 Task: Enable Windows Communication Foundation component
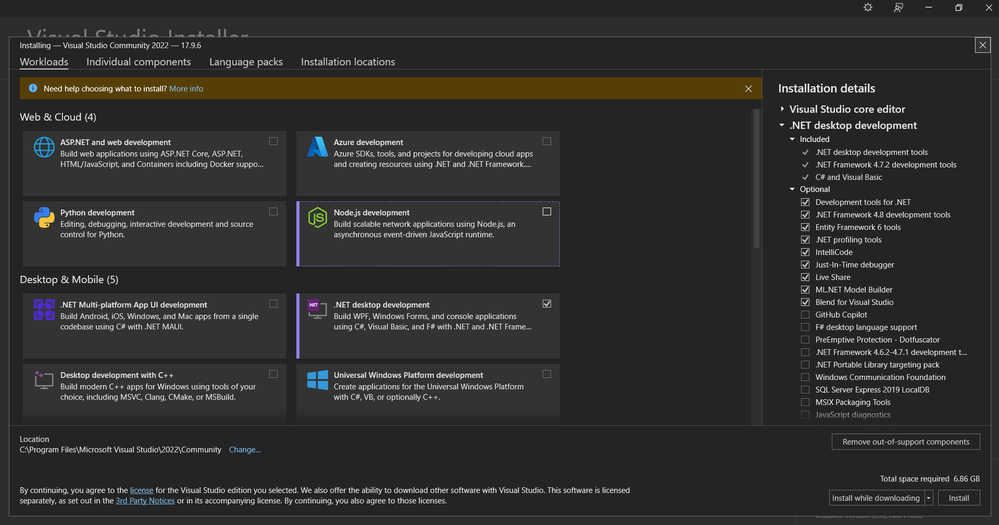point(805,377)
